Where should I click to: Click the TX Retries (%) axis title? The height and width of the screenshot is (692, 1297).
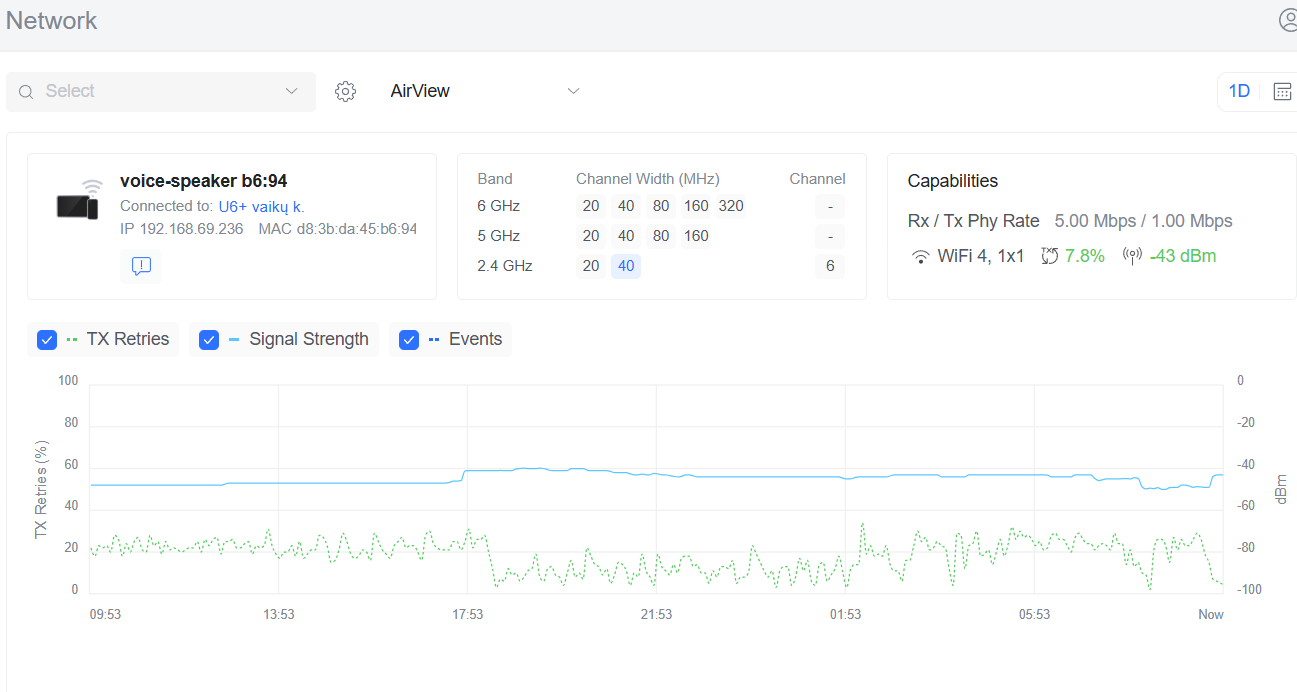(41, 490)
